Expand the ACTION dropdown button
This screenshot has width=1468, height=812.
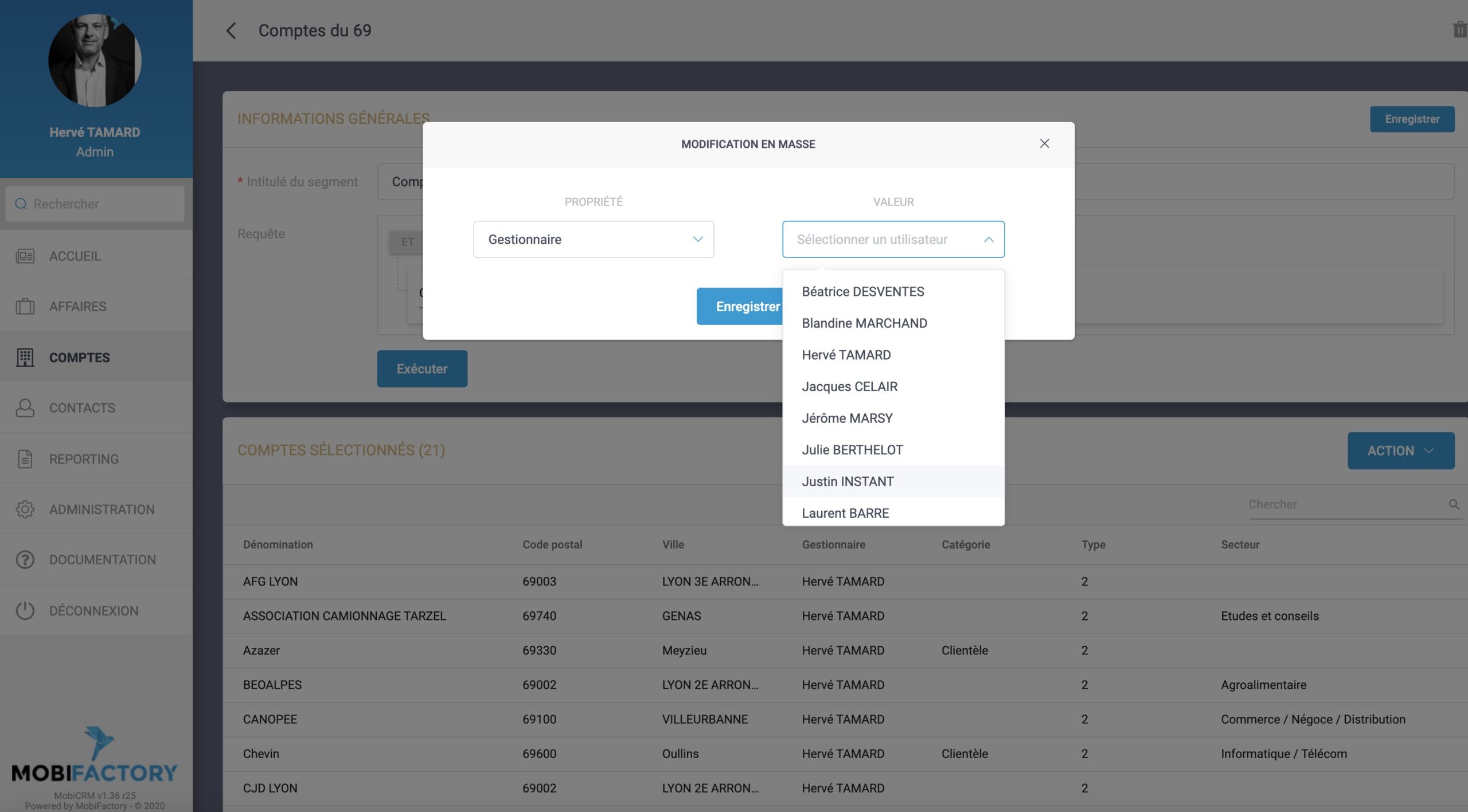(1400, 451)
